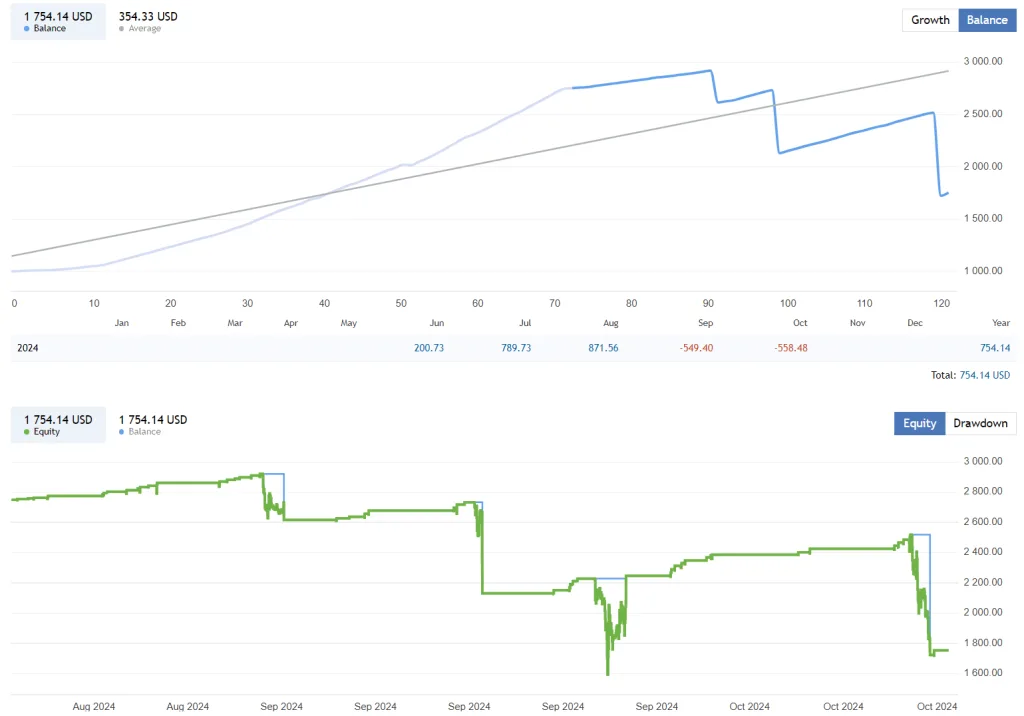Open the Drawdown view
The width and height of the screenshot is (1024, 716).
[x=980, y=423]
